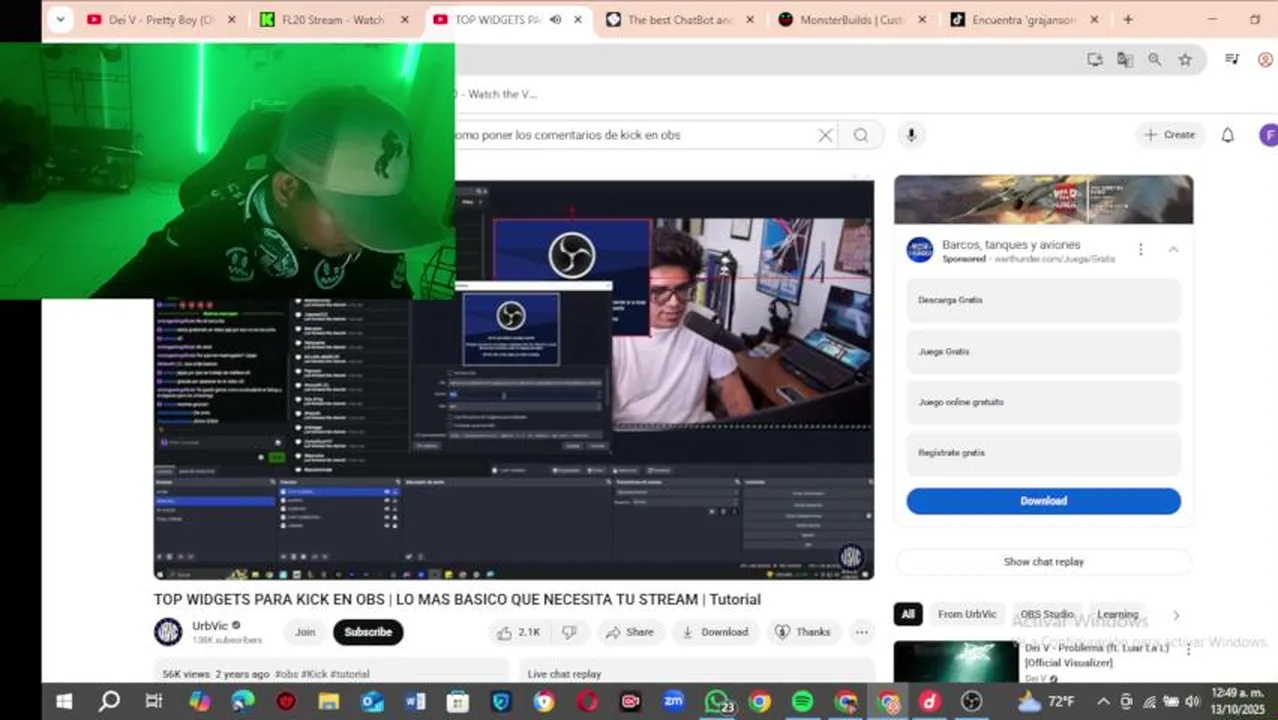This screenshot has width=1278, height=720.
Task: Click the Regístrate gratis ad link
Action: tap(1043, 453)
